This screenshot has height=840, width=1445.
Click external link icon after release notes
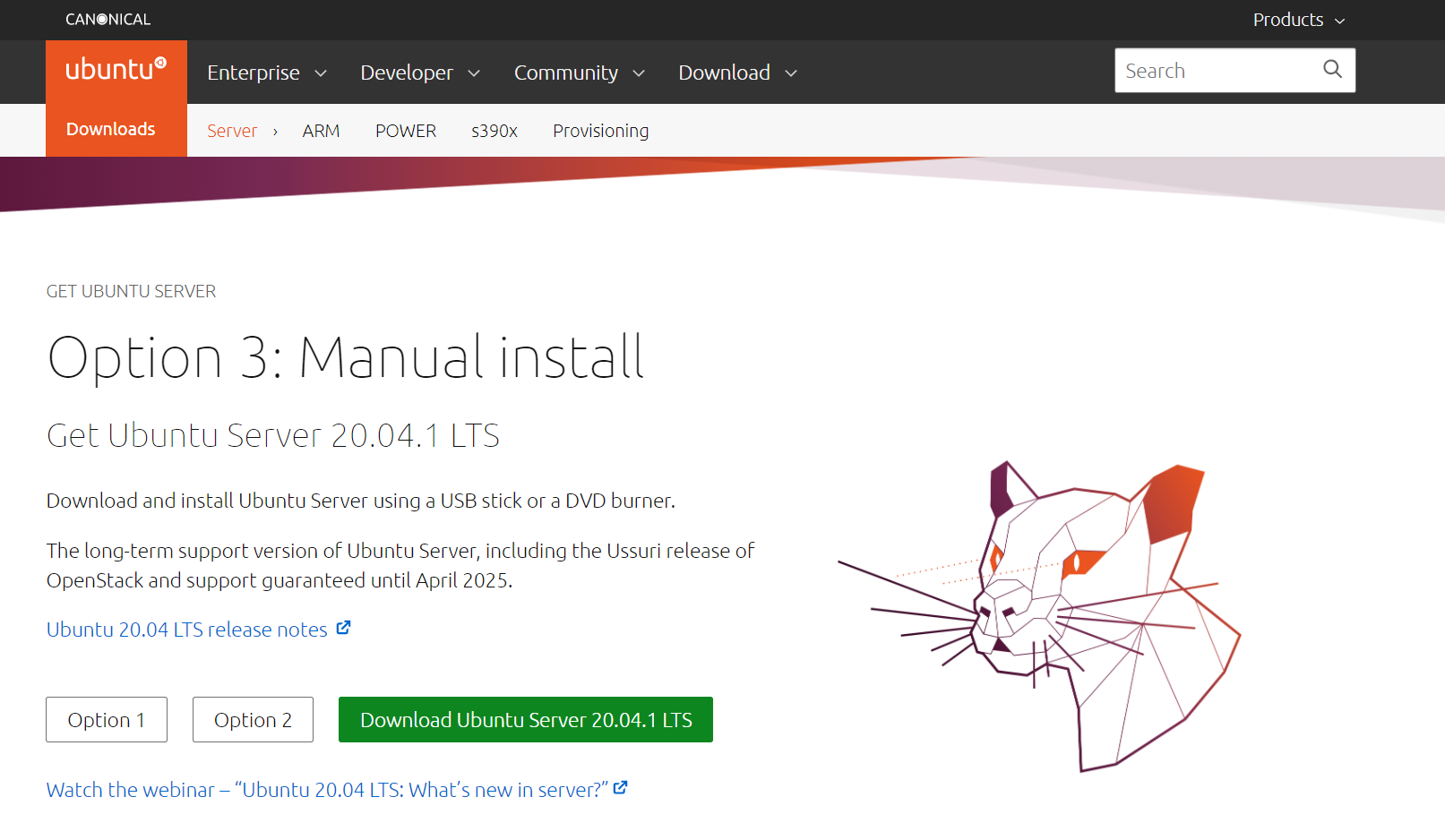(343, 628)
